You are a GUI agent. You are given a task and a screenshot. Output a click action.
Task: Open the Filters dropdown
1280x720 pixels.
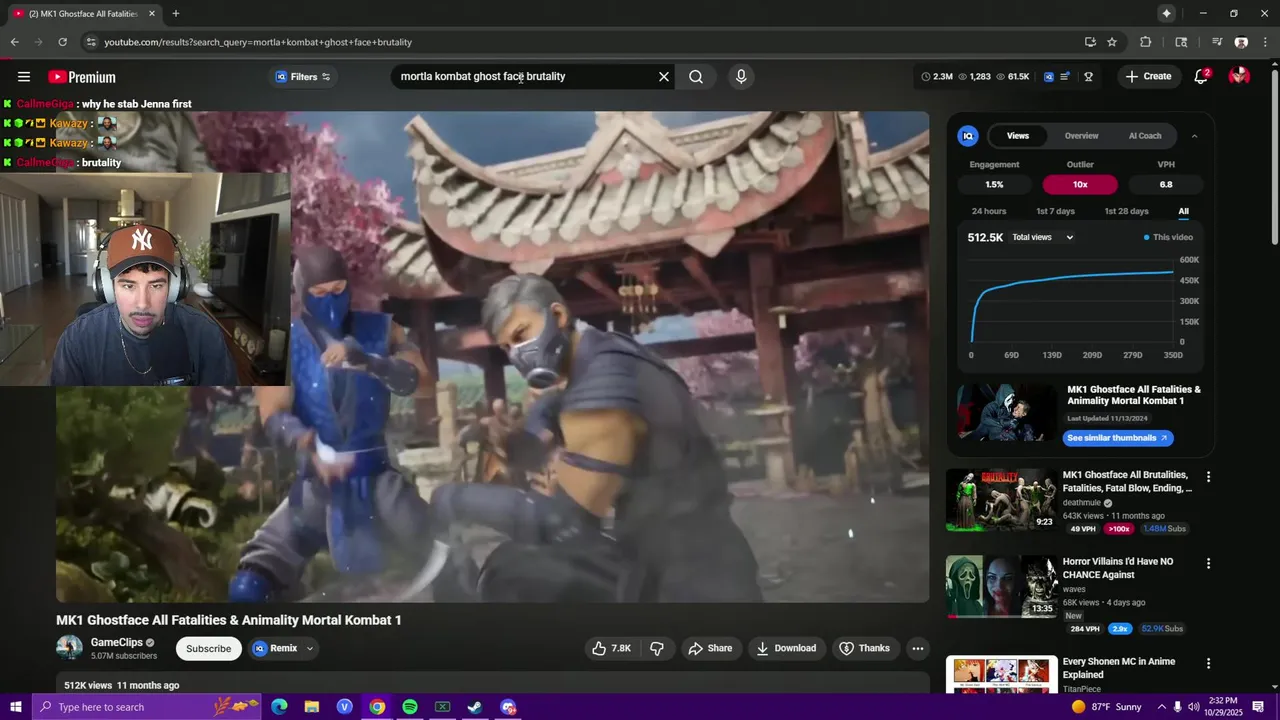pos(303,77)
